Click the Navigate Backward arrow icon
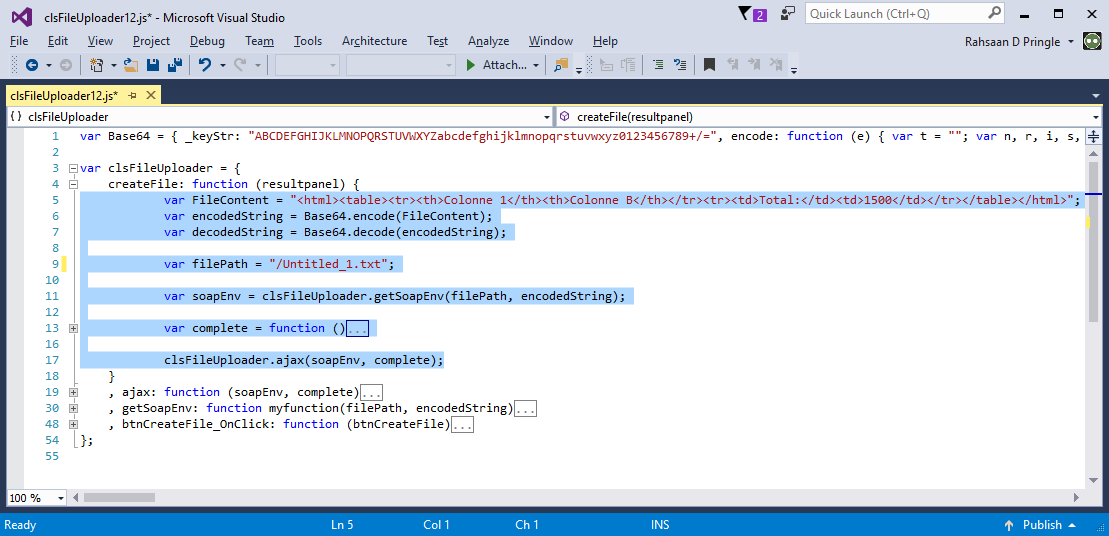The width and height of the screenshot is (1109, 536). (x=32, y=65)
